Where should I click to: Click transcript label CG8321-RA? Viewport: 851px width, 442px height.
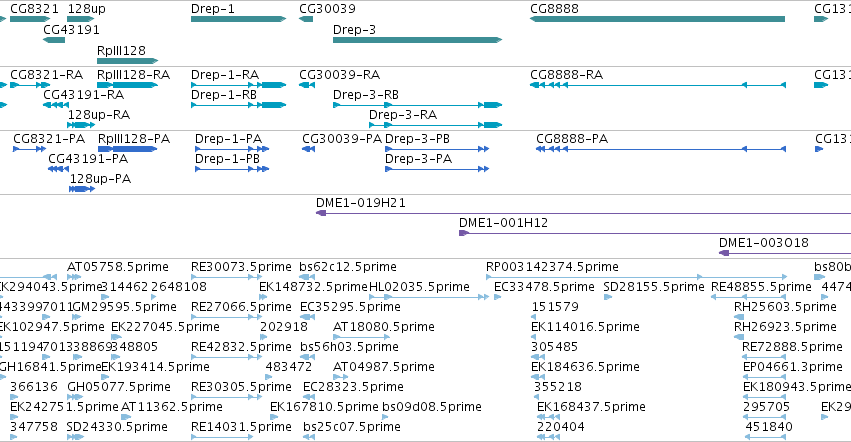pyautogui.click(x=47, y=74)
